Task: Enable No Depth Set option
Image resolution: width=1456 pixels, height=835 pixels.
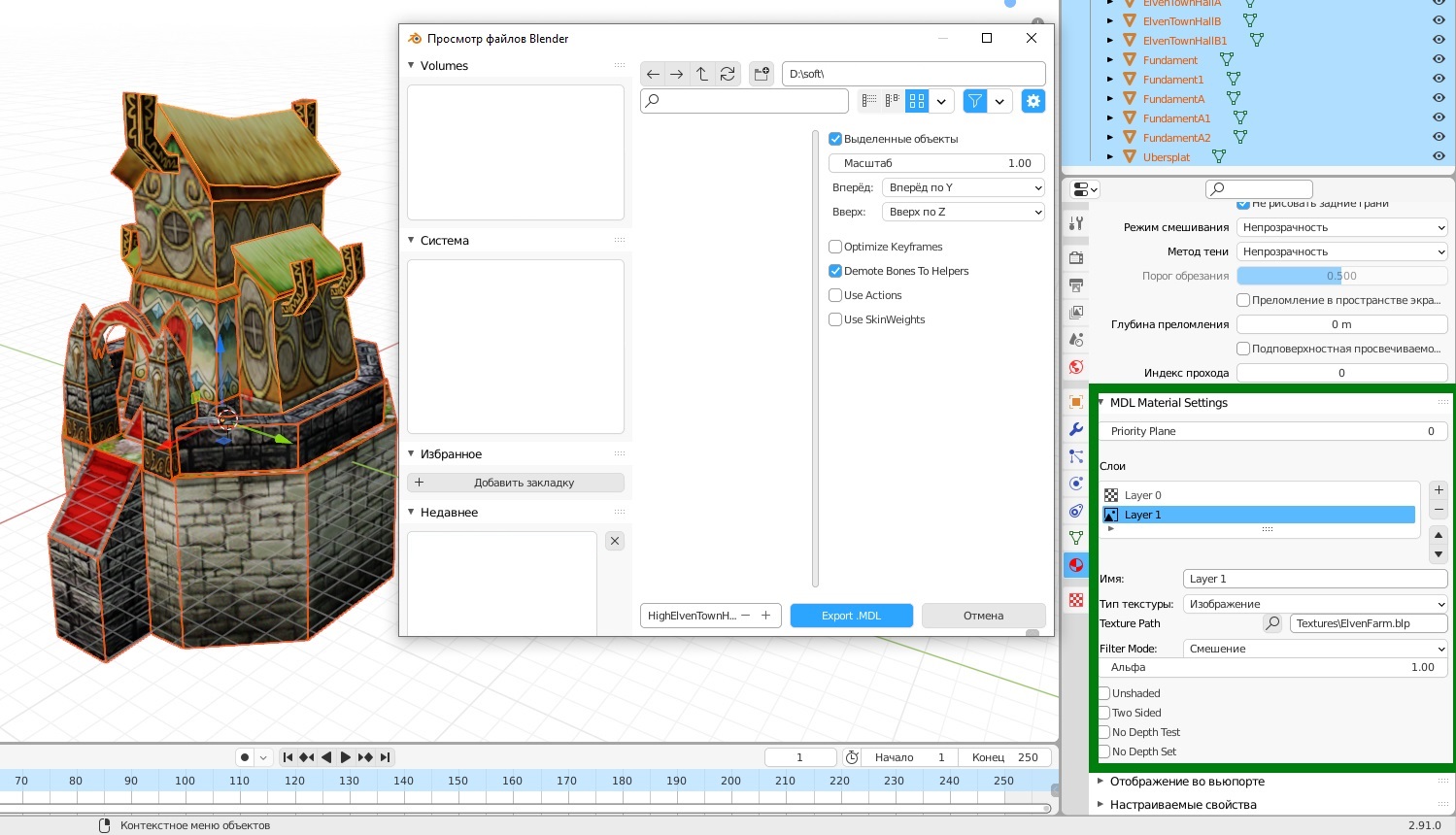Action: pos(1104,751)
